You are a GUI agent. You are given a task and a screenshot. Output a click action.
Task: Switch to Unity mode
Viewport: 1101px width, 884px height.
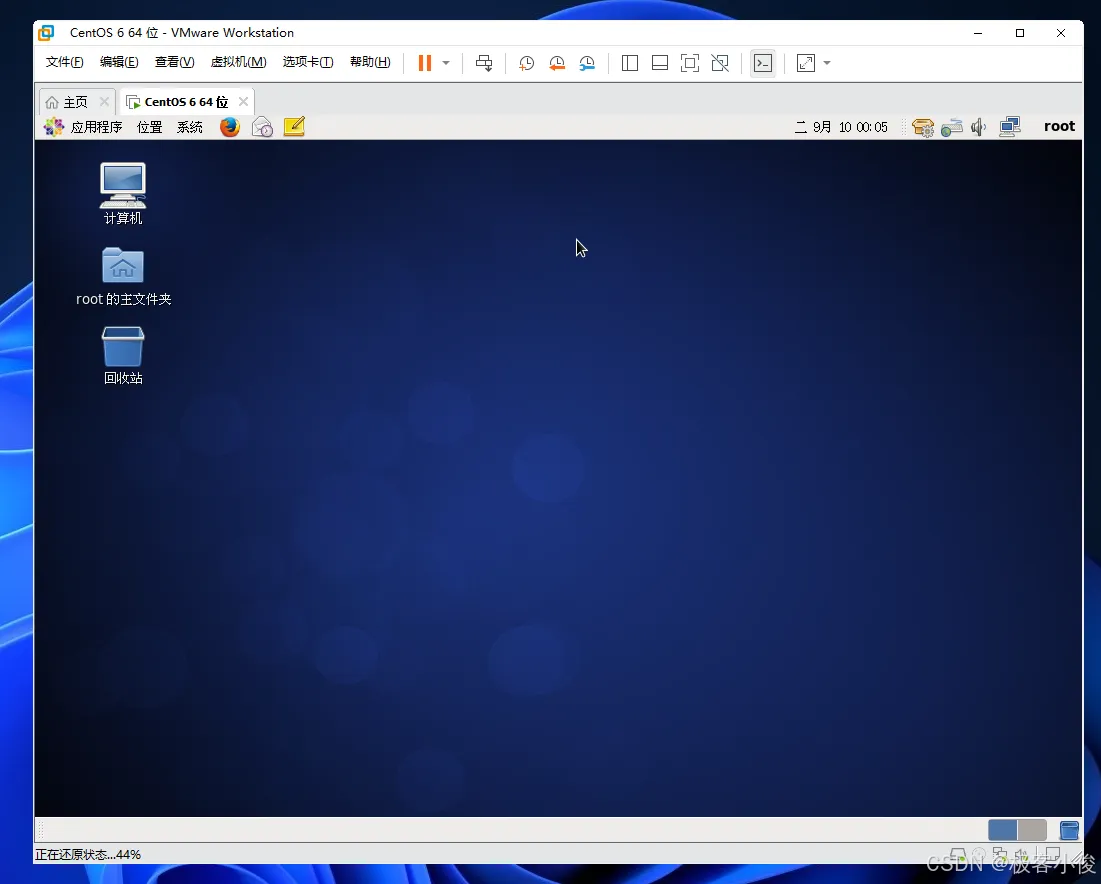pyautogui.click(x=720, y=63)
